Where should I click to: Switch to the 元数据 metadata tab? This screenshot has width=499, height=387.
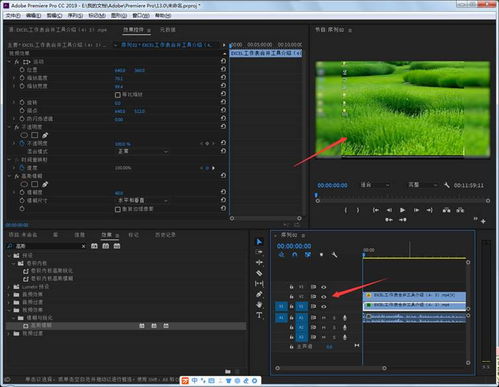(167, 30)
